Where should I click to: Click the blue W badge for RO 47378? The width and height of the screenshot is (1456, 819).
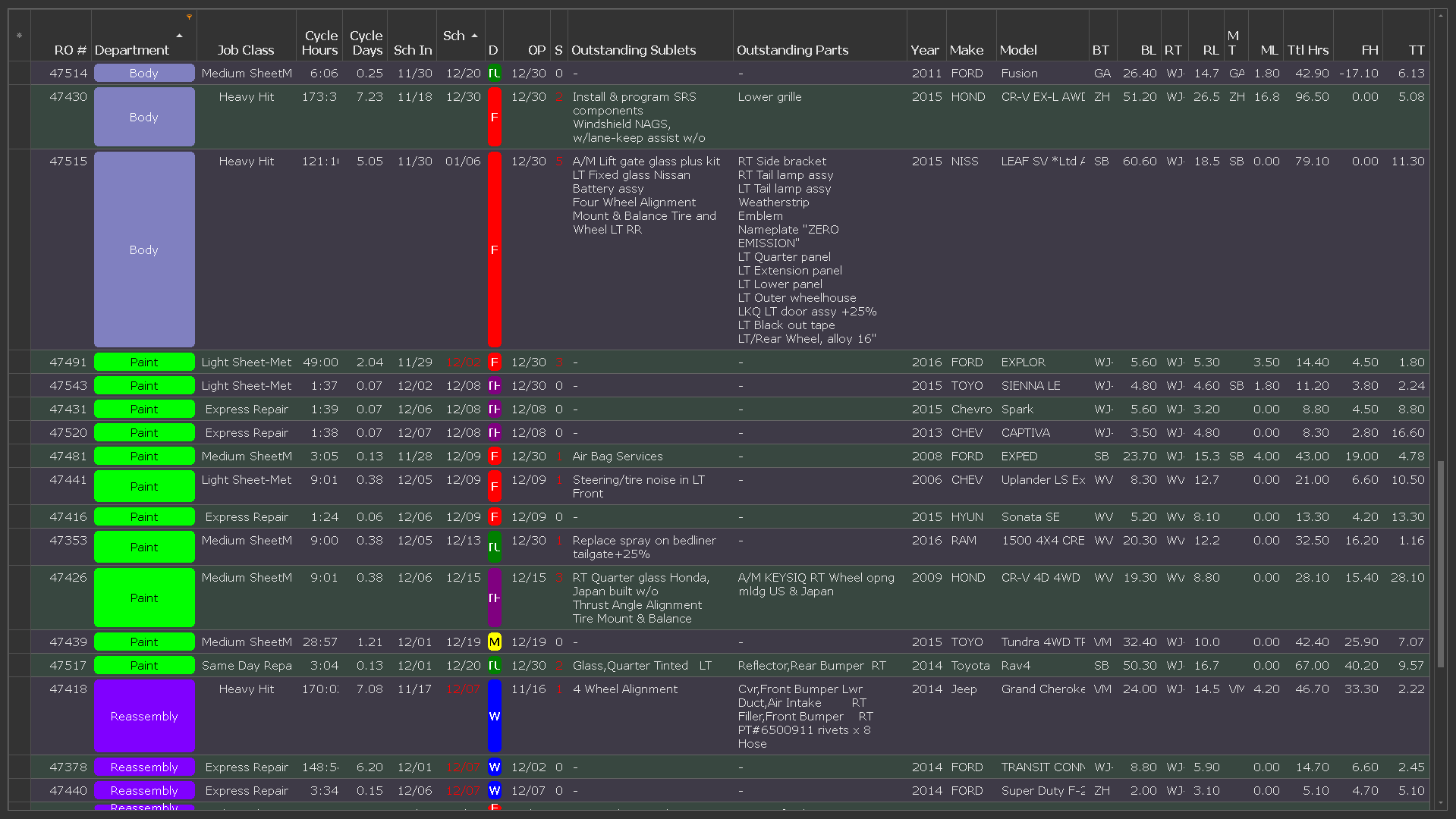pos(494,767)
